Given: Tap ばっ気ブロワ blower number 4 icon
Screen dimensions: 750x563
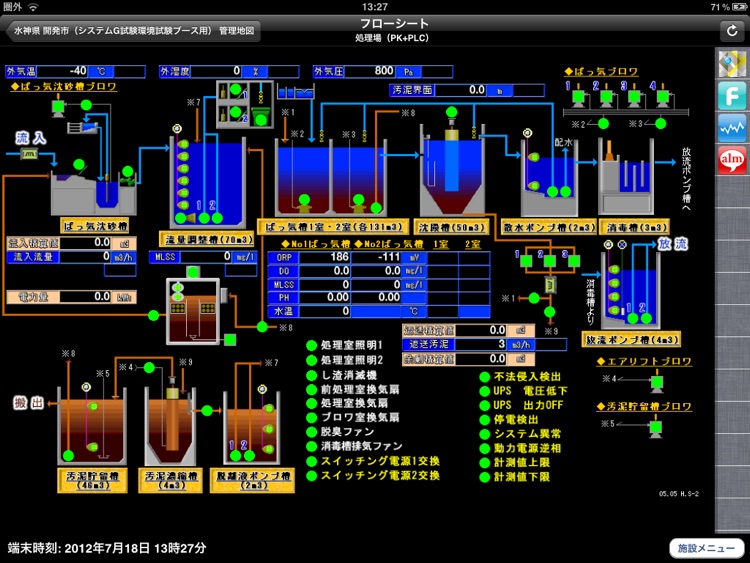Looking at the screenshot, I should pyautogui.click(x=662, y=98).
